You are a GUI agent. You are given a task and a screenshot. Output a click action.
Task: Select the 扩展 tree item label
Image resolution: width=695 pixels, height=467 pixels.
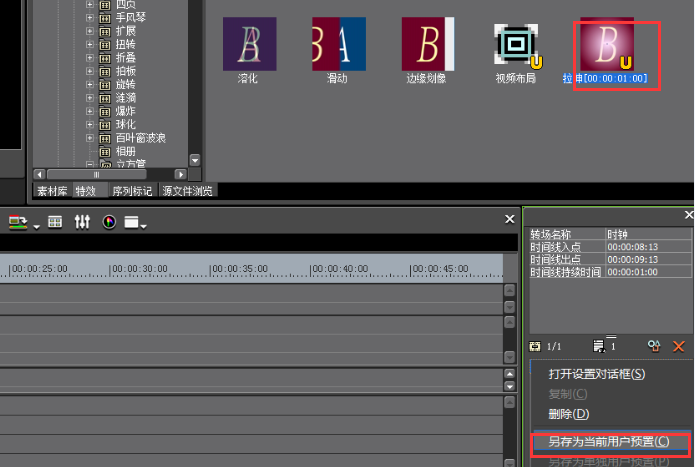pos(125,31)
